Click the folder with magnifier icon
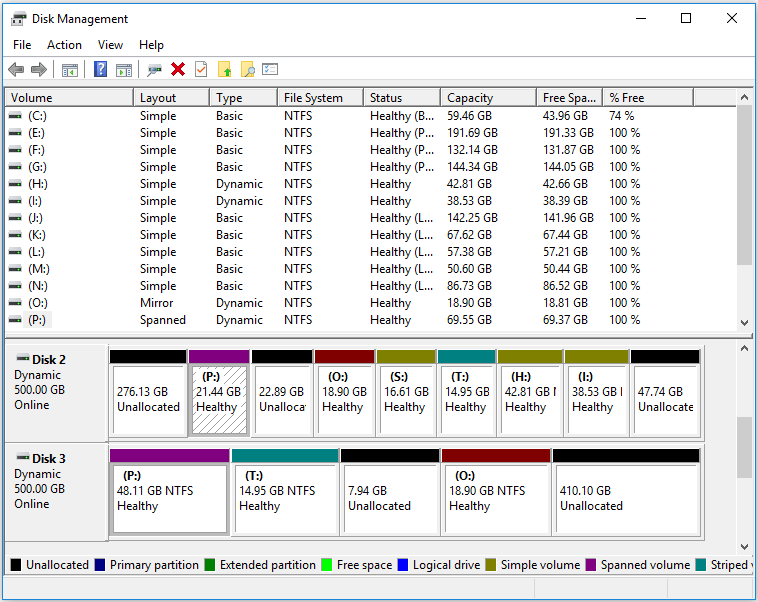Screen dimensions: 758x602 pyautogui.click(x=248, y=70)
